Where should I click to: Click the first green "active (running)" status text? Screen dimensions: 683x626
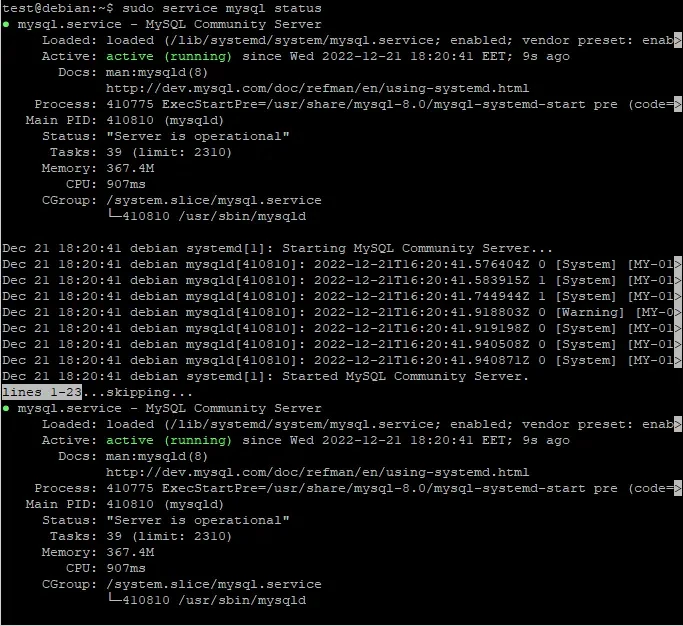169,56
